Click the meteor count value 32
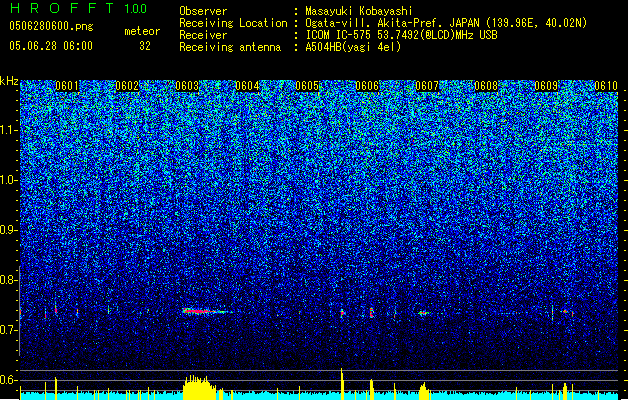This screenshot has width=629, height=400. click(145, 46)
